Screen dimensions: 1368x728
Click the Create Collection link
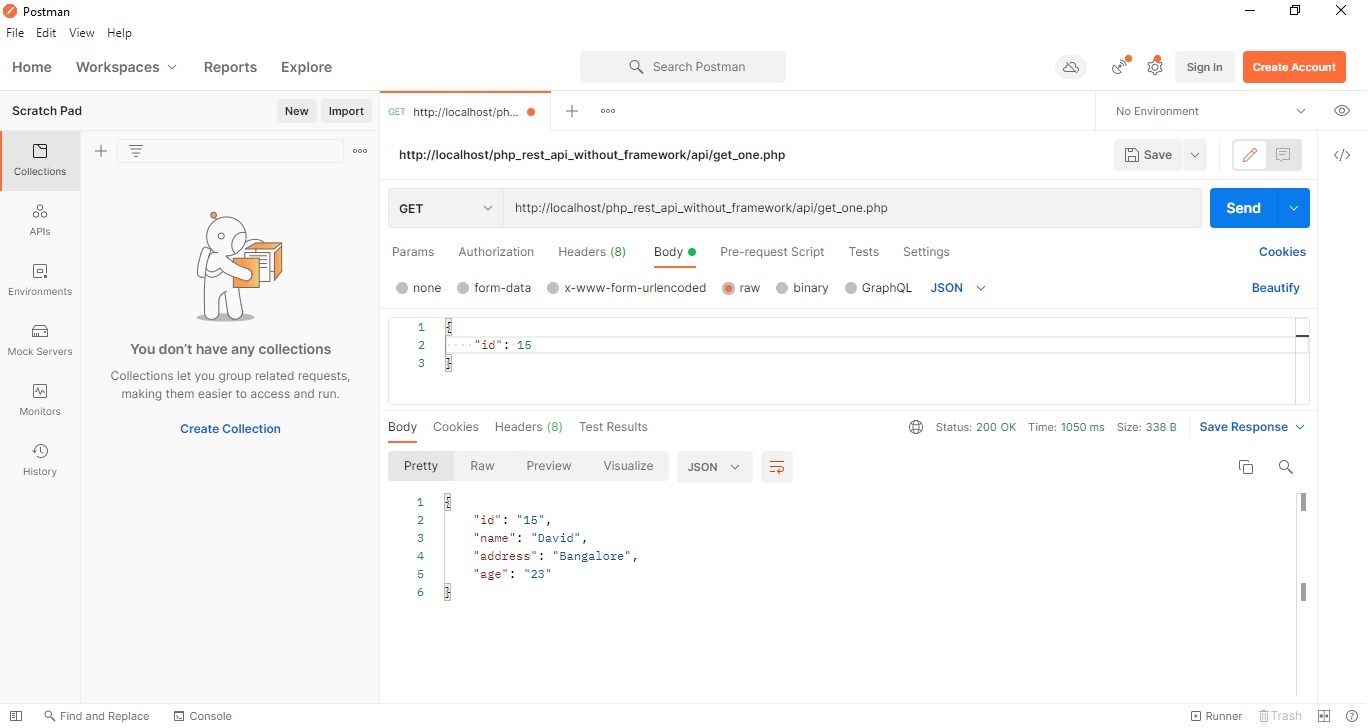point(230,429)
